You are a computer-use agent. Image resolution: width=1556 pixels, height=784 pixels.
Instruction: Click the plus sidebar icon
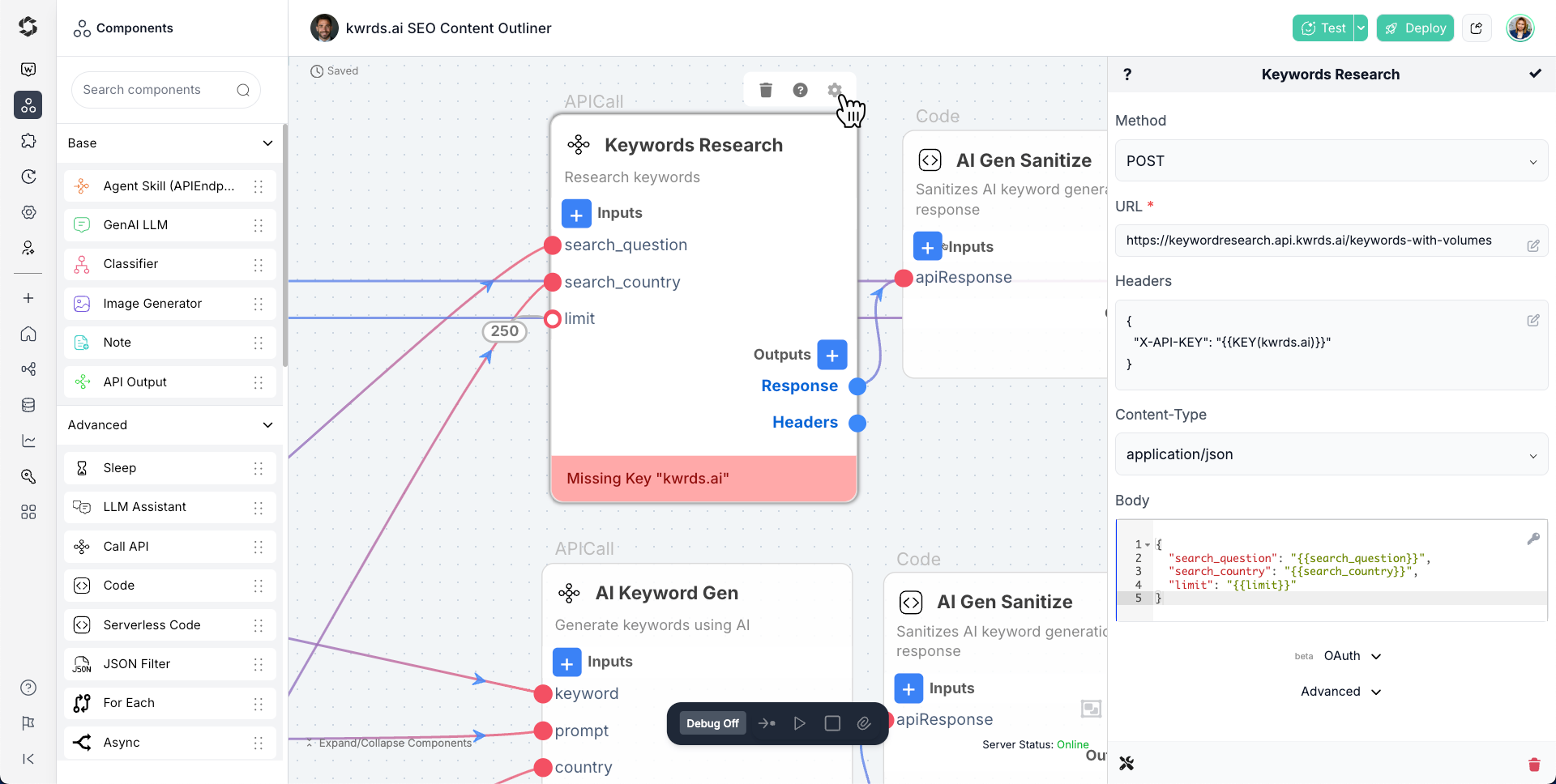[x=28, y=298]
